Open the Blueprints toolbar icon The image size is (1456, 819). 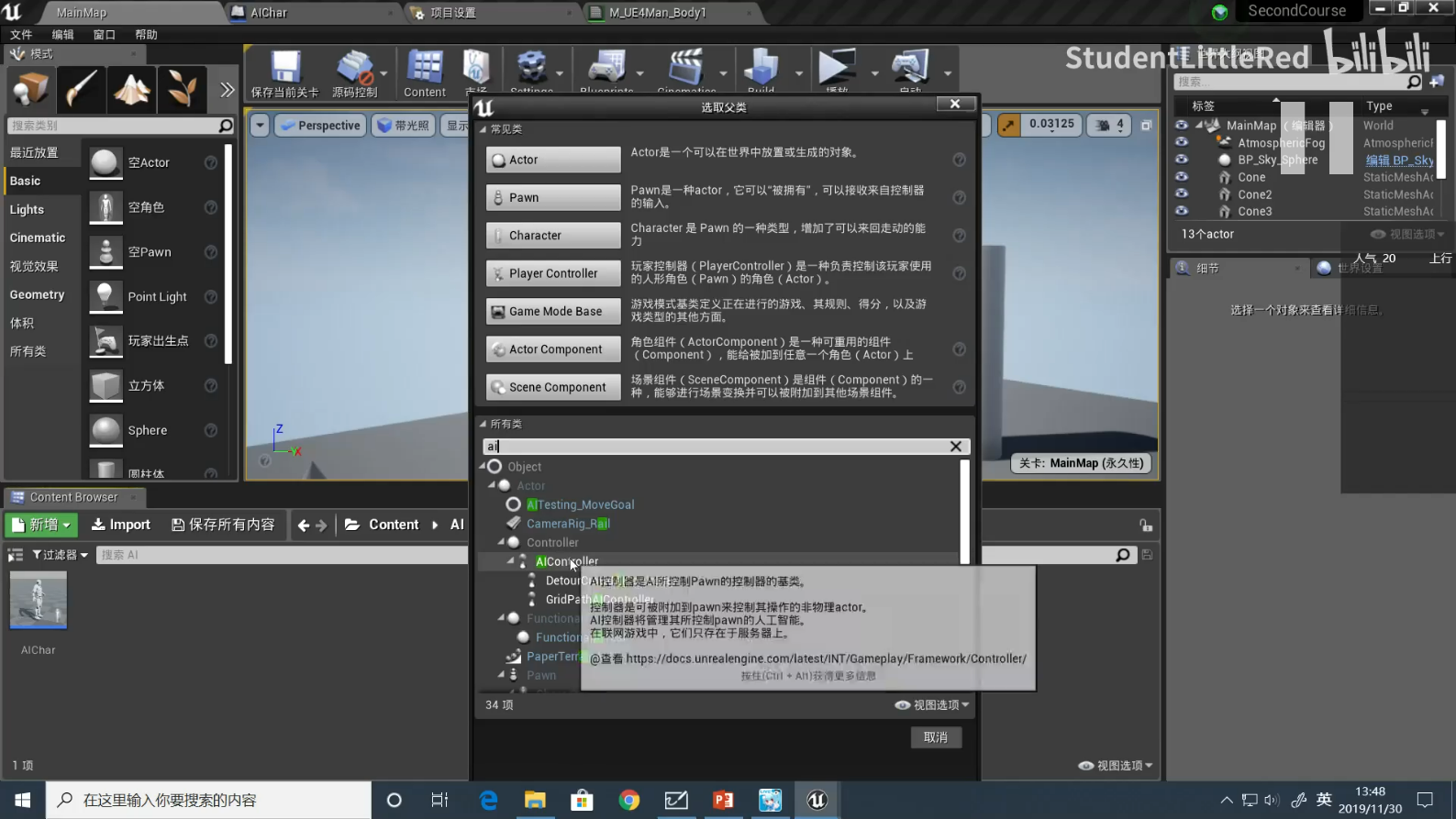(606, 67)
